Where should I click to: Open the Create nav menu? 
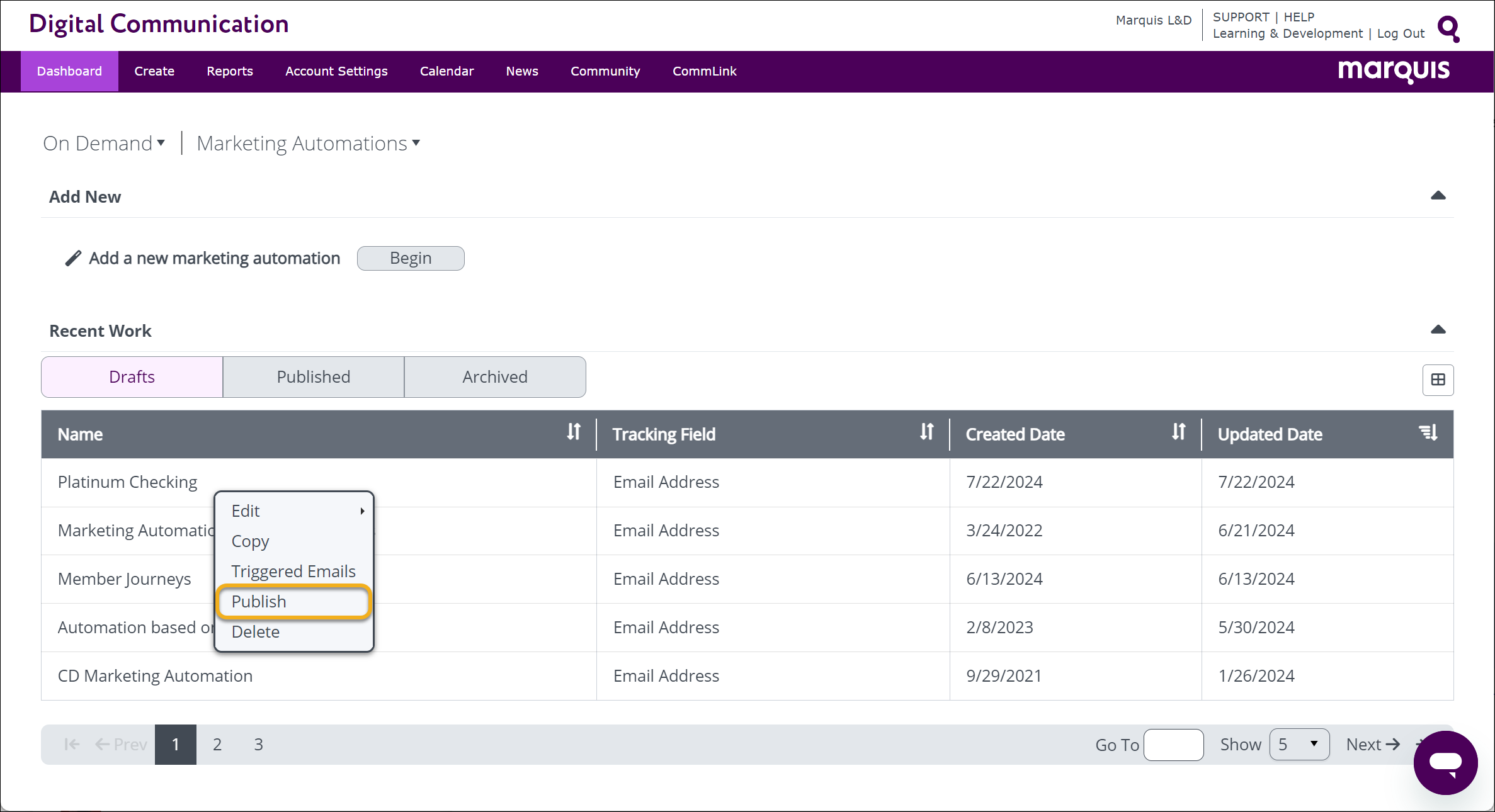point(154,71)
